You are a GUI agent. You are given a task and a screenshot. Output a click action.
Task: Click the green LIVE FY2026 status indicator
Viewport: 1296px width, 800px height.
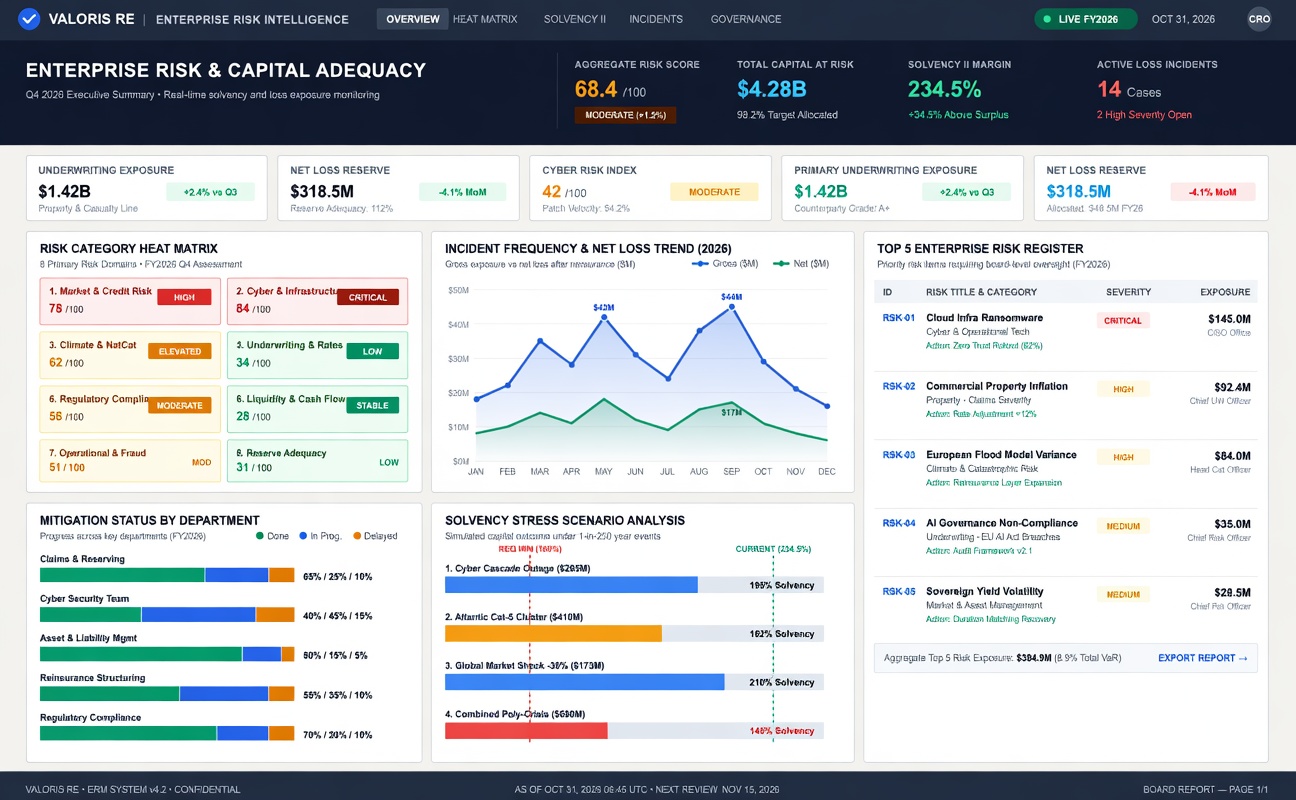(x=1086, y=19)
